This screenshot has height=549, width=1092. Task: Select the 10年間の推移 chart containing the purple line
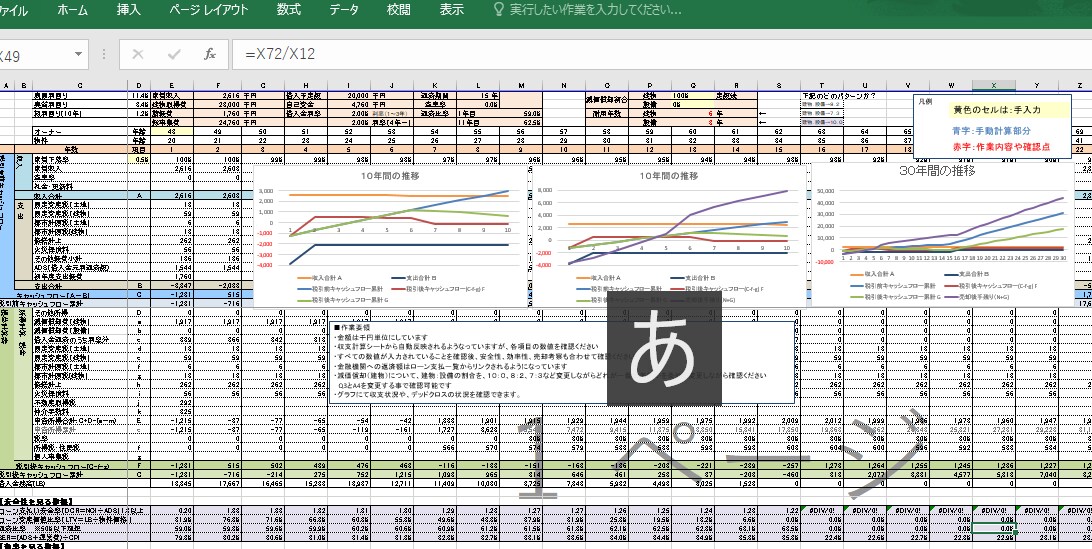(x=670, y=237)
